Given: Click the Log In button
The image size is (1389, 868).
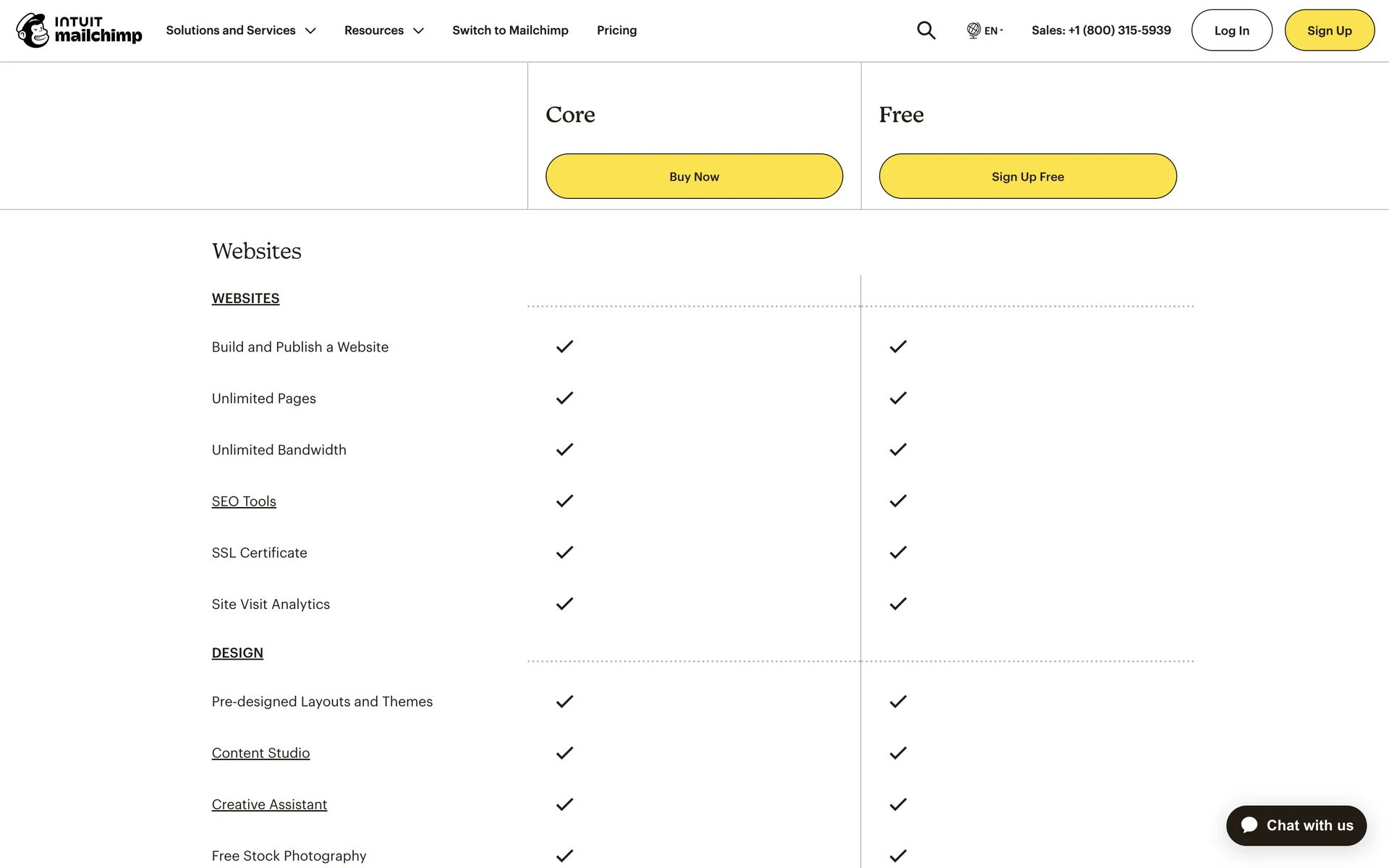Looking at the screenshot, I should (x=1231, y=30).
